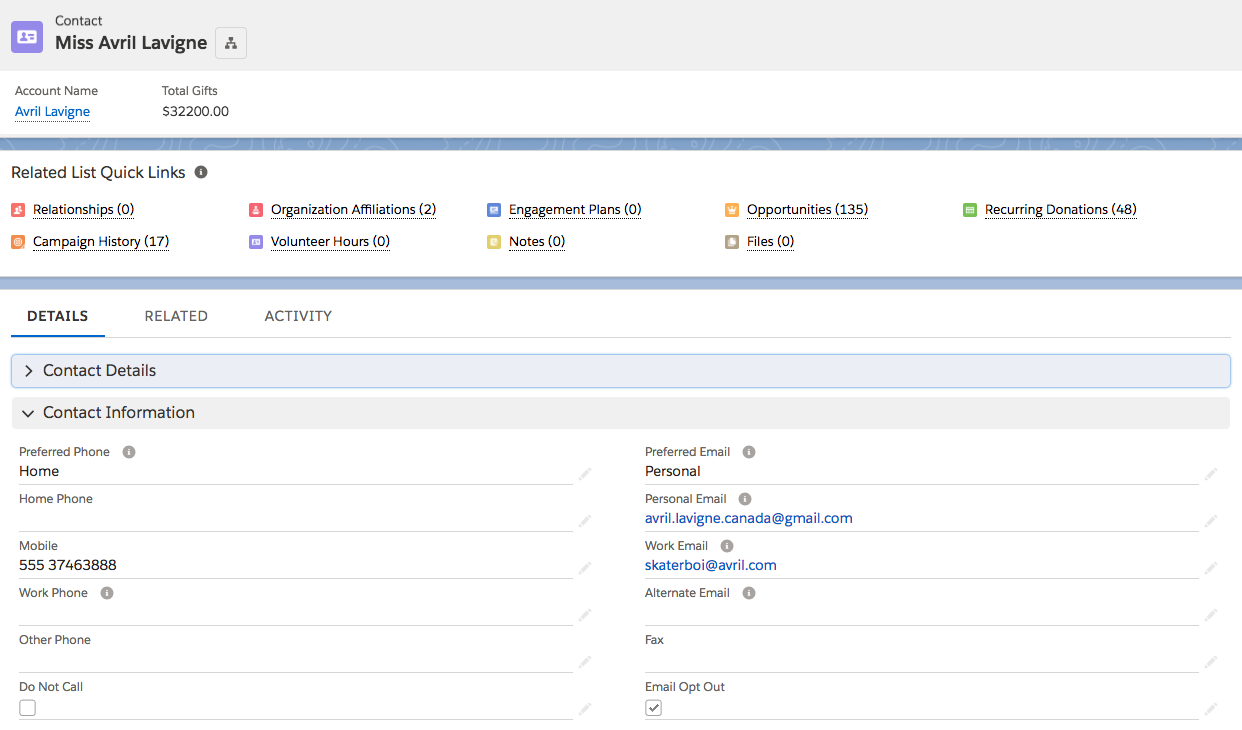The height and width of the screenshot is (730, 1242).
Task: Open Opportunities (135) quick link
Action: pos(807,210)
